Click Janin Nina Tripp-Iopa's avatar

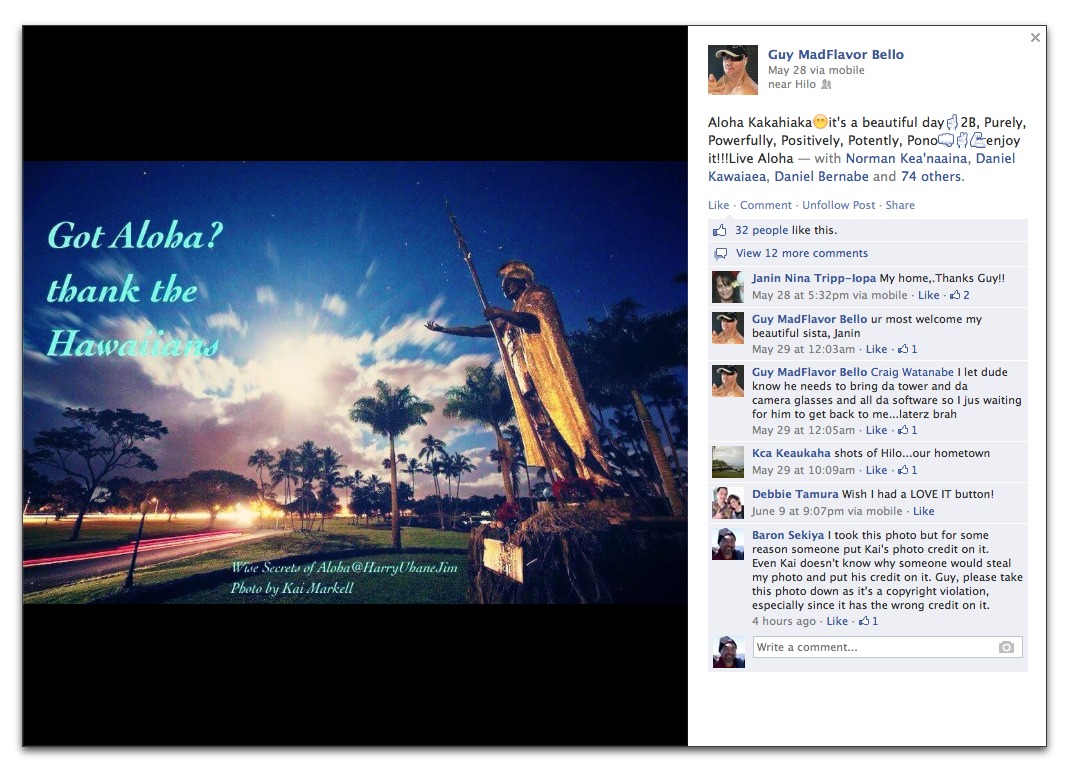pyautogui.click(x=727, y=287)
